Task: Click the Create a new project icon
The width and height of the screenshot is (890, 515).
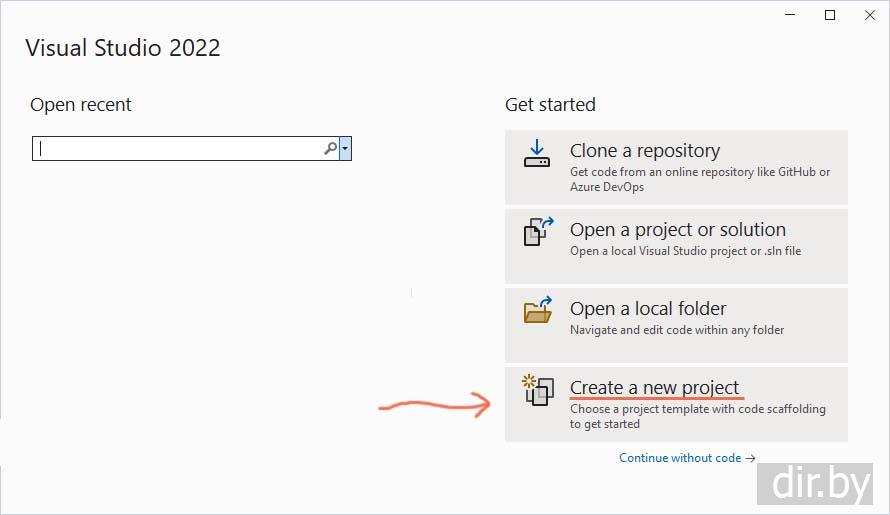Action: click(x=538, y=390)
